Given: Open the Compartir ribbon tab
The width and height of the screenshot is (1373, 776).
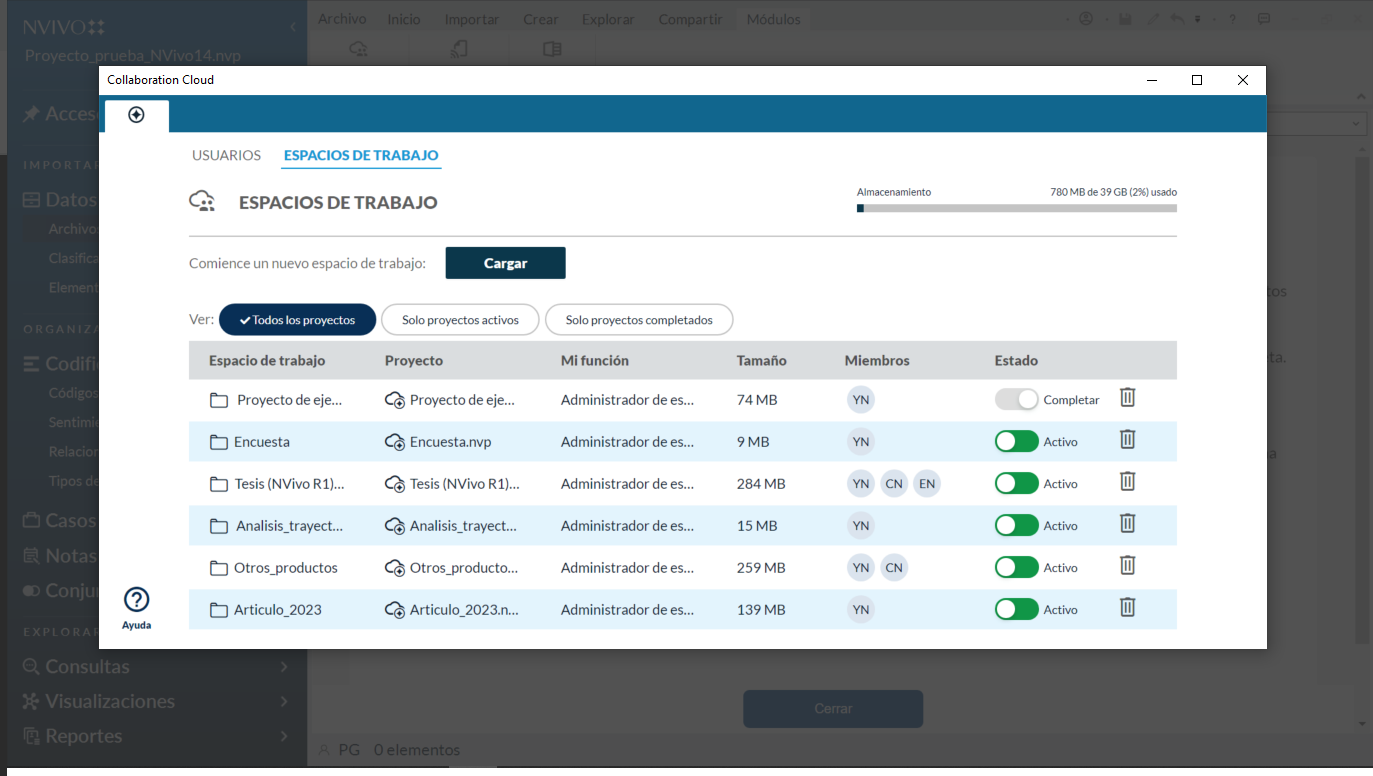Looking at the screenshot, I should click(691, 19).
